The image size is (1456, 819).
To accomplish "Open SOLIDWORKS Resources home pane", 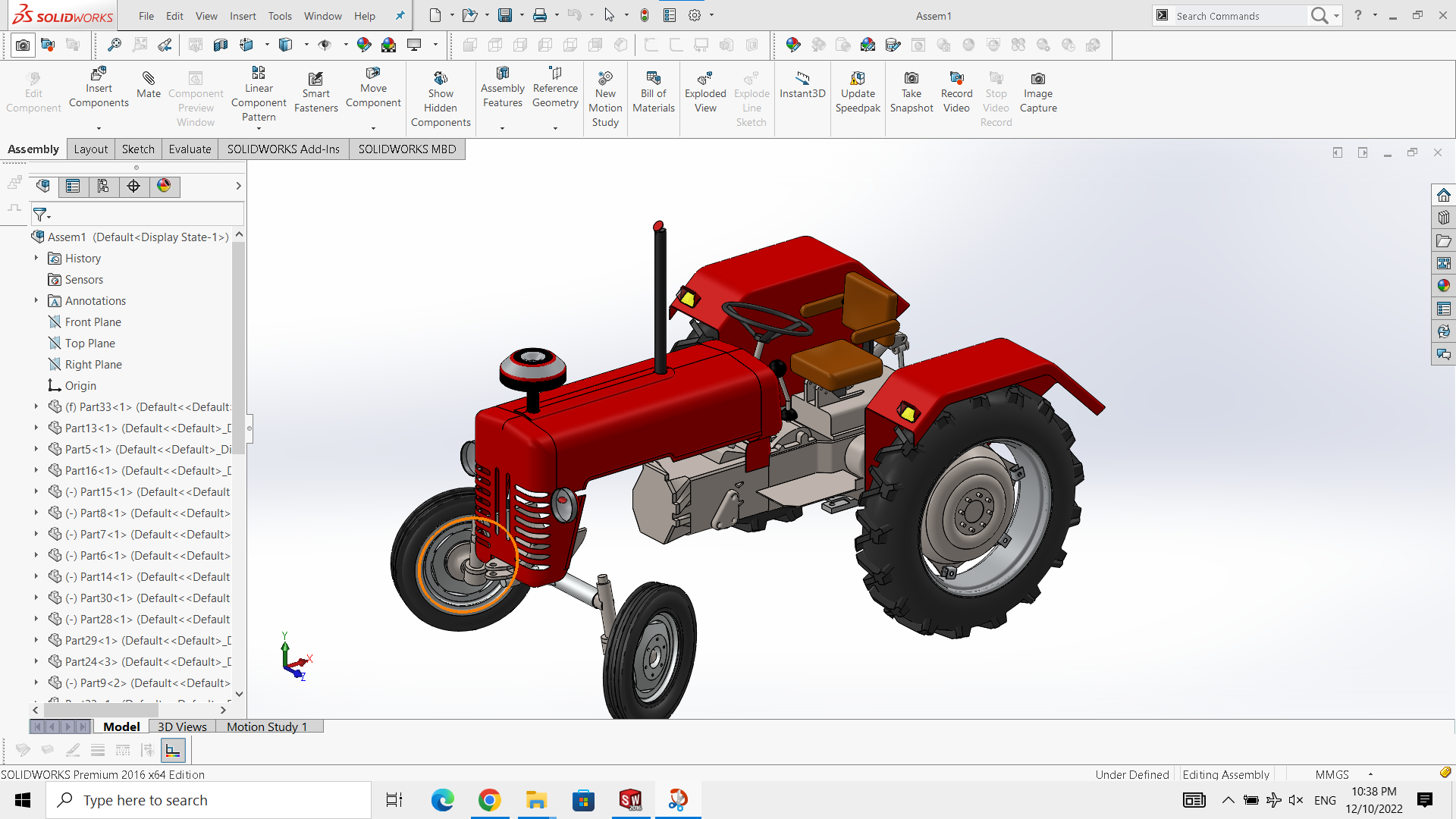I will 1443,195.
